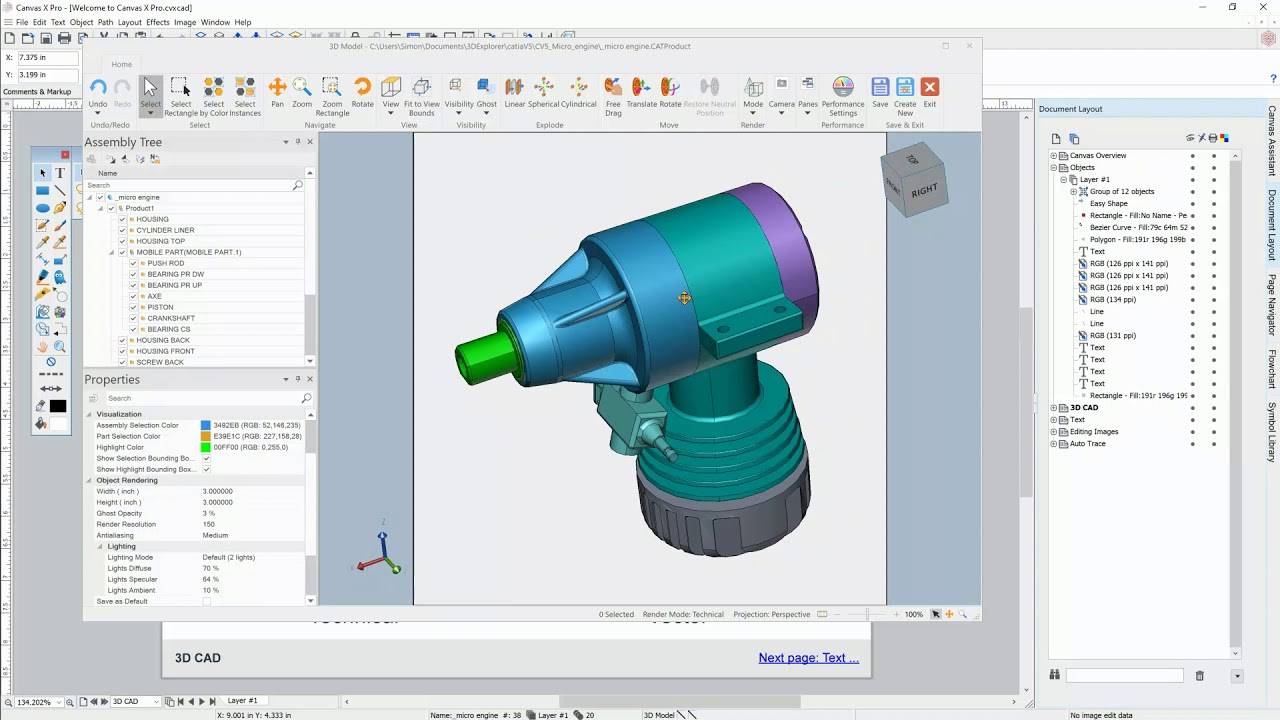
Task: Open Performance Settings
Action: coord(843,90)
